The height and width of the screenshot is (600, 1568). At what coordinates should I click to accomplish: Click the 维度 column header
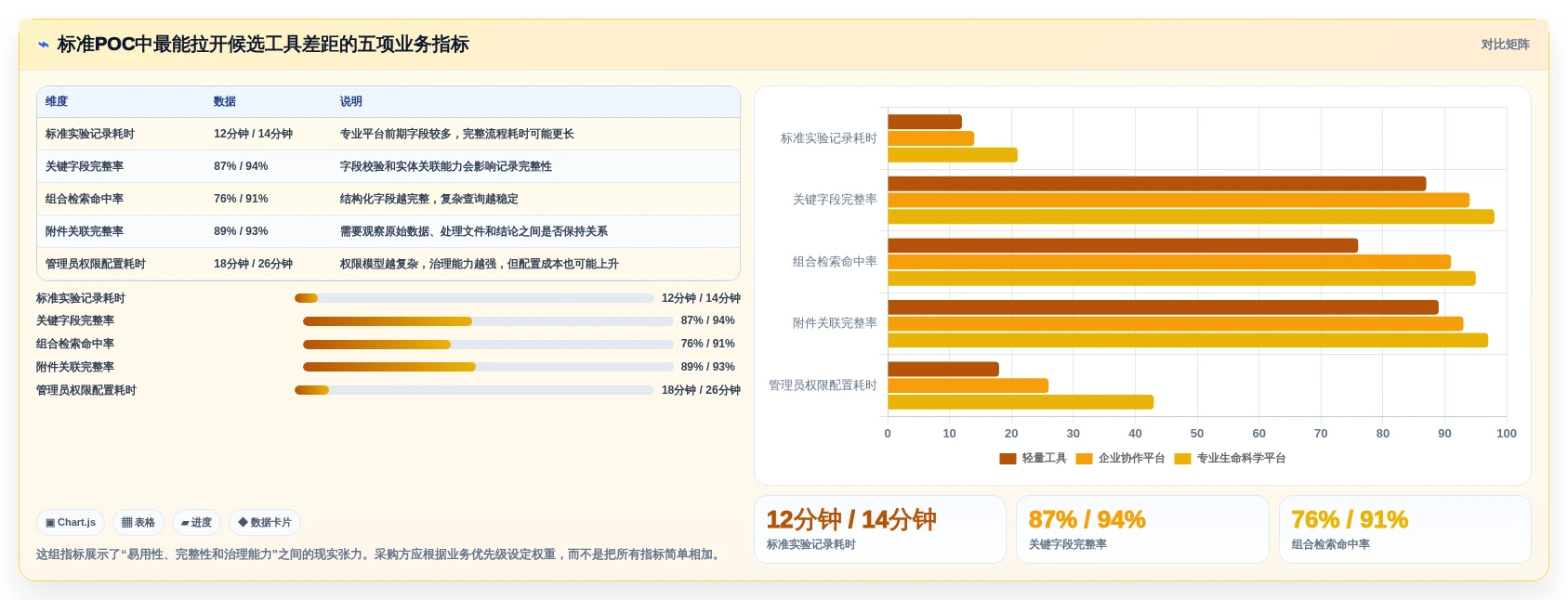57,101
